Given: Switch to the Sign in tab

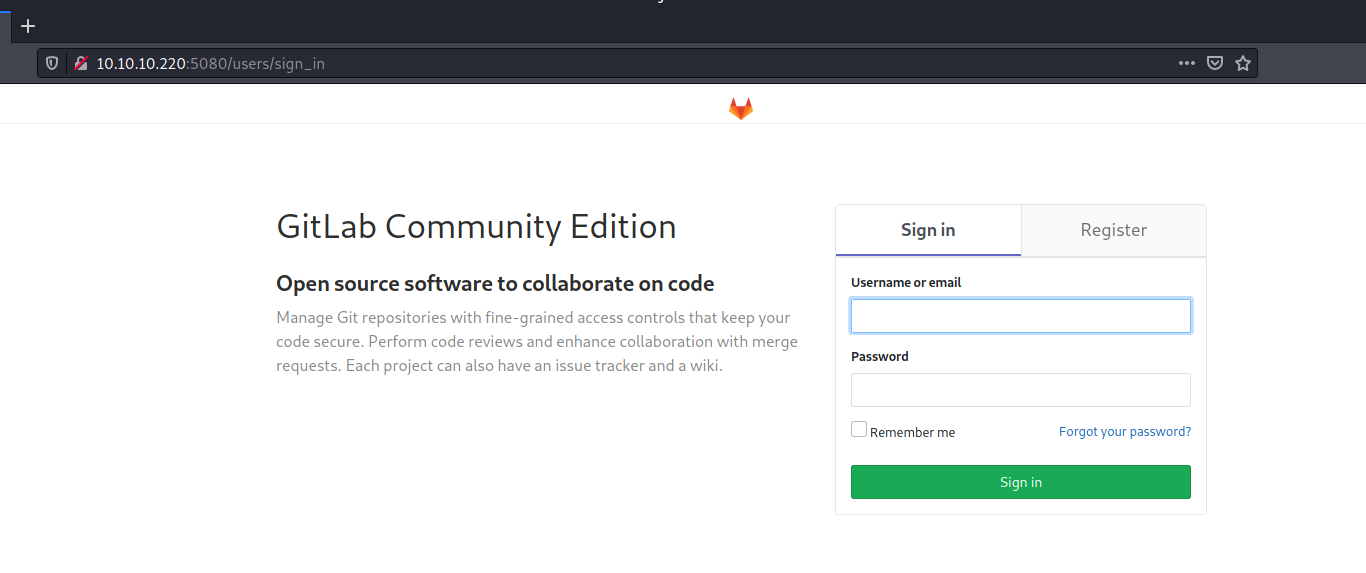Looking at the screenshot, I should pyautogui.click(x=928, y=230).
